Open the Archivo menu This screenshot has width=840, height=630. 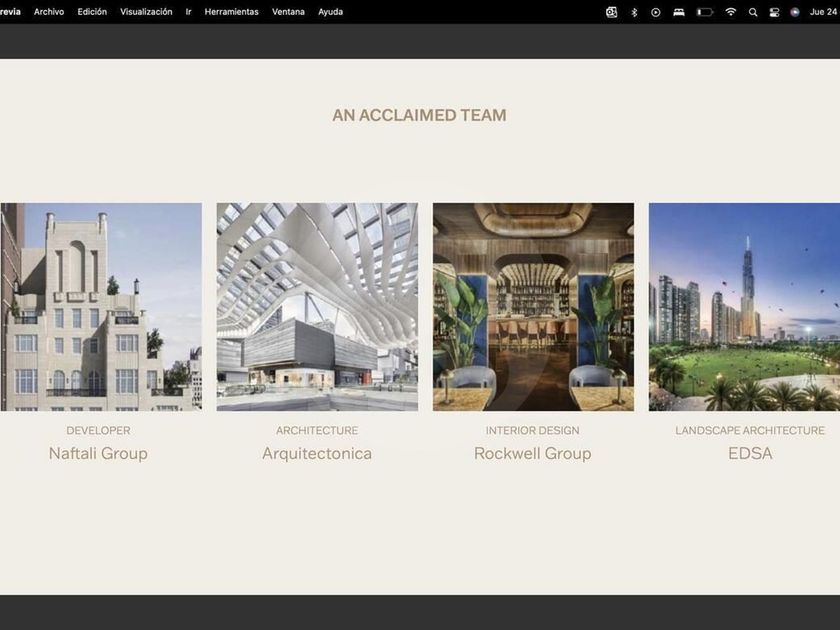49,12
